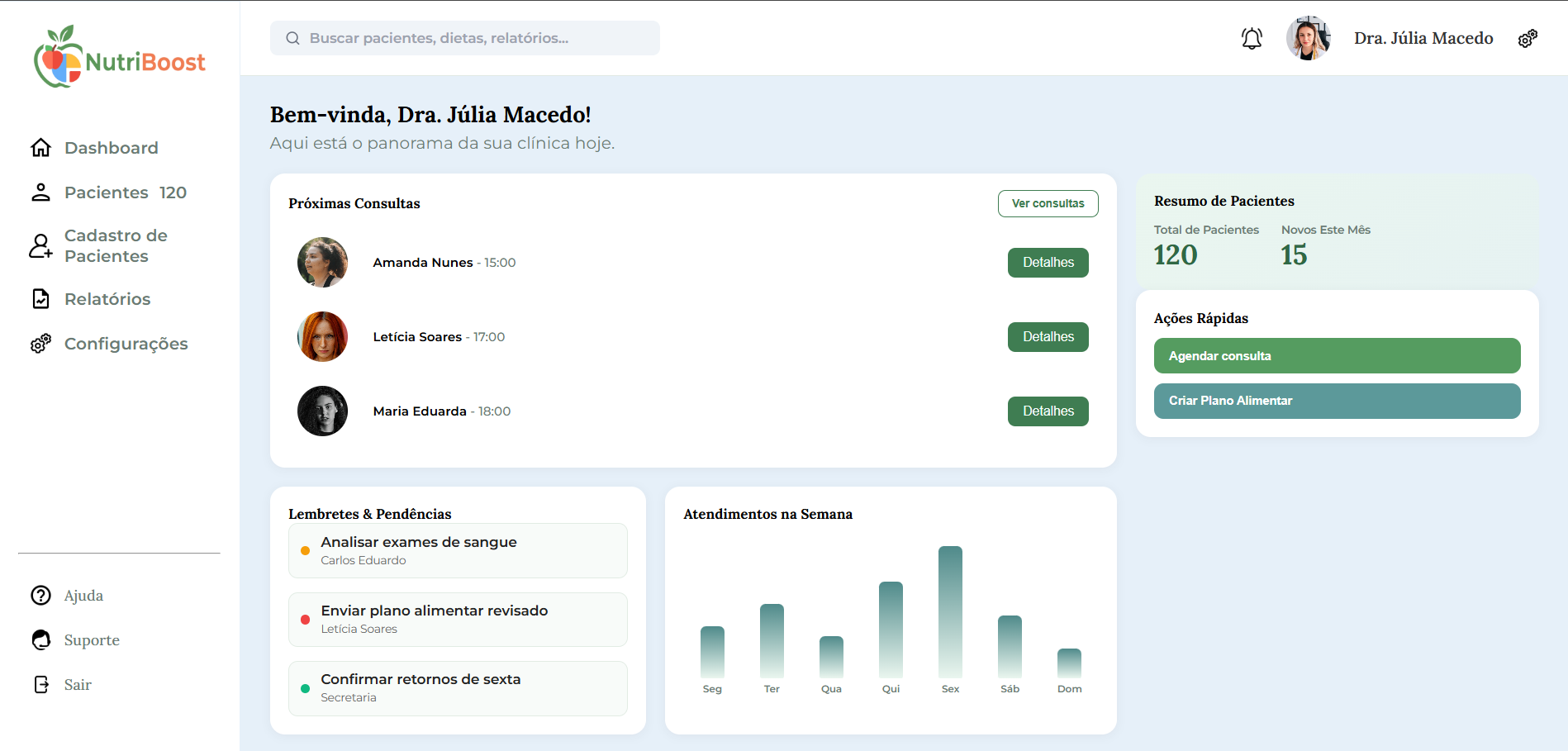Select Sair to log out

(78, 685)
